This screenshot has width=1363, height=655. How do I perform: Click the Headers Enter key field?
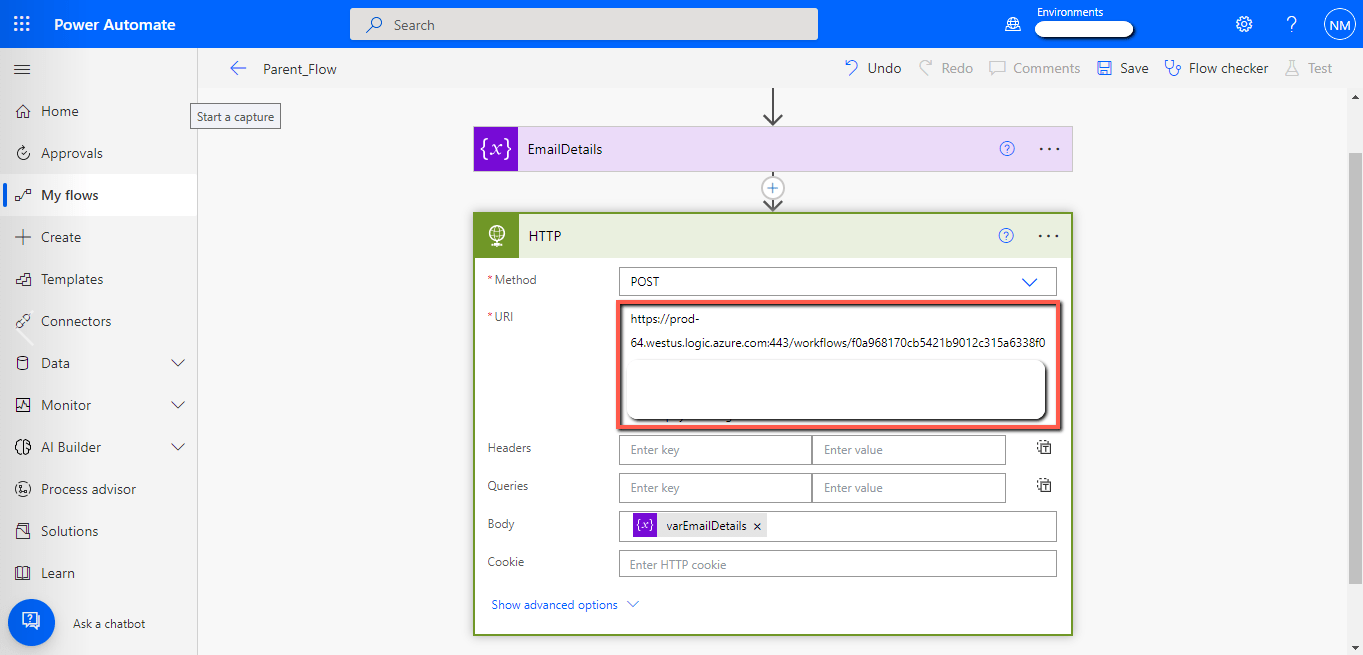(715, 450)
